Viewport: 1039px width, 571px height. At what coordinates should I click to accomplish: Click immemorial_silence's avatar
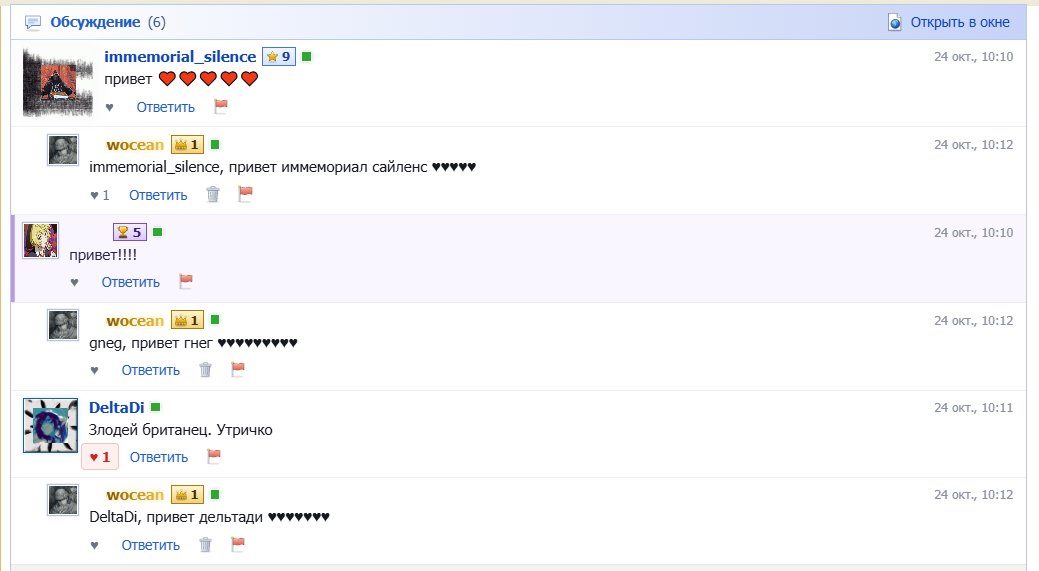[58, 83]
